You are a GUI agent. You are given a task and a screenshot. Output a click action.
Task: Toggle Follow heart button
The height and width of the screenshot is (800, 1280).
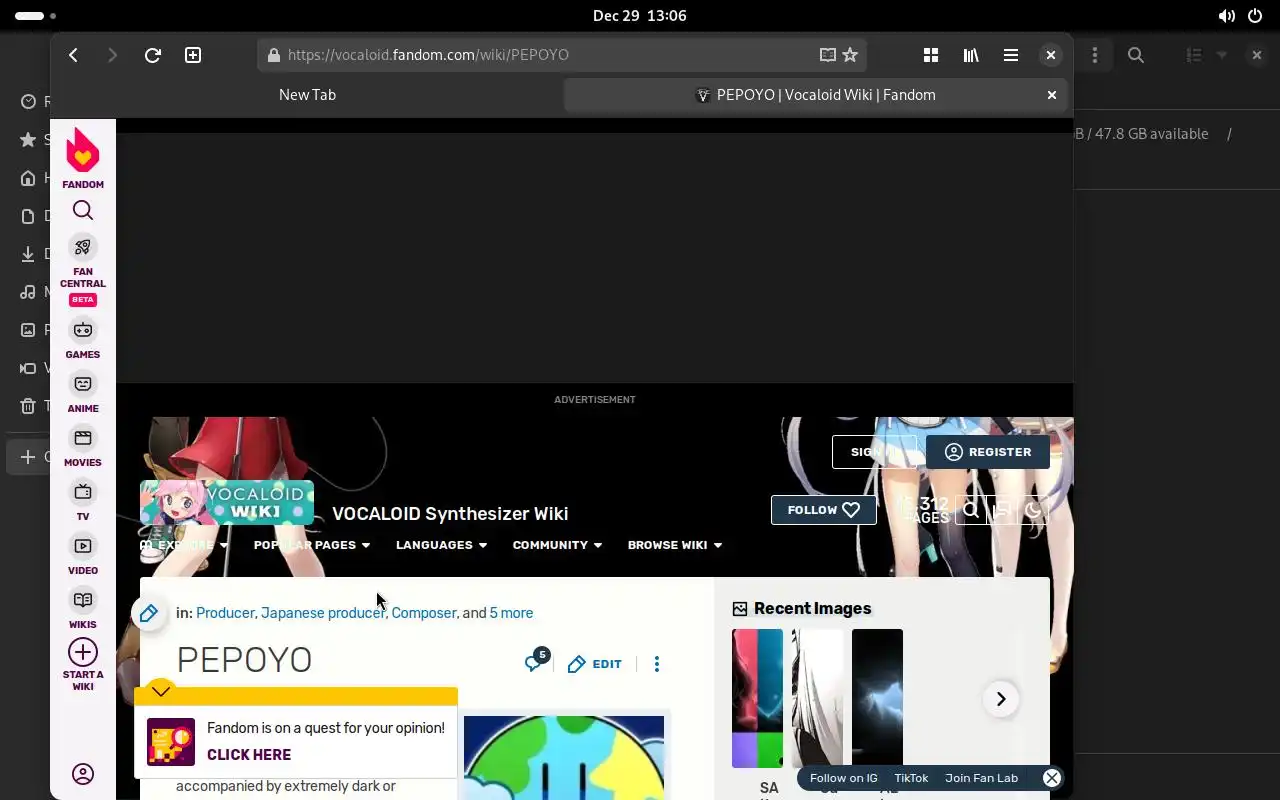[x=824, y=510]
